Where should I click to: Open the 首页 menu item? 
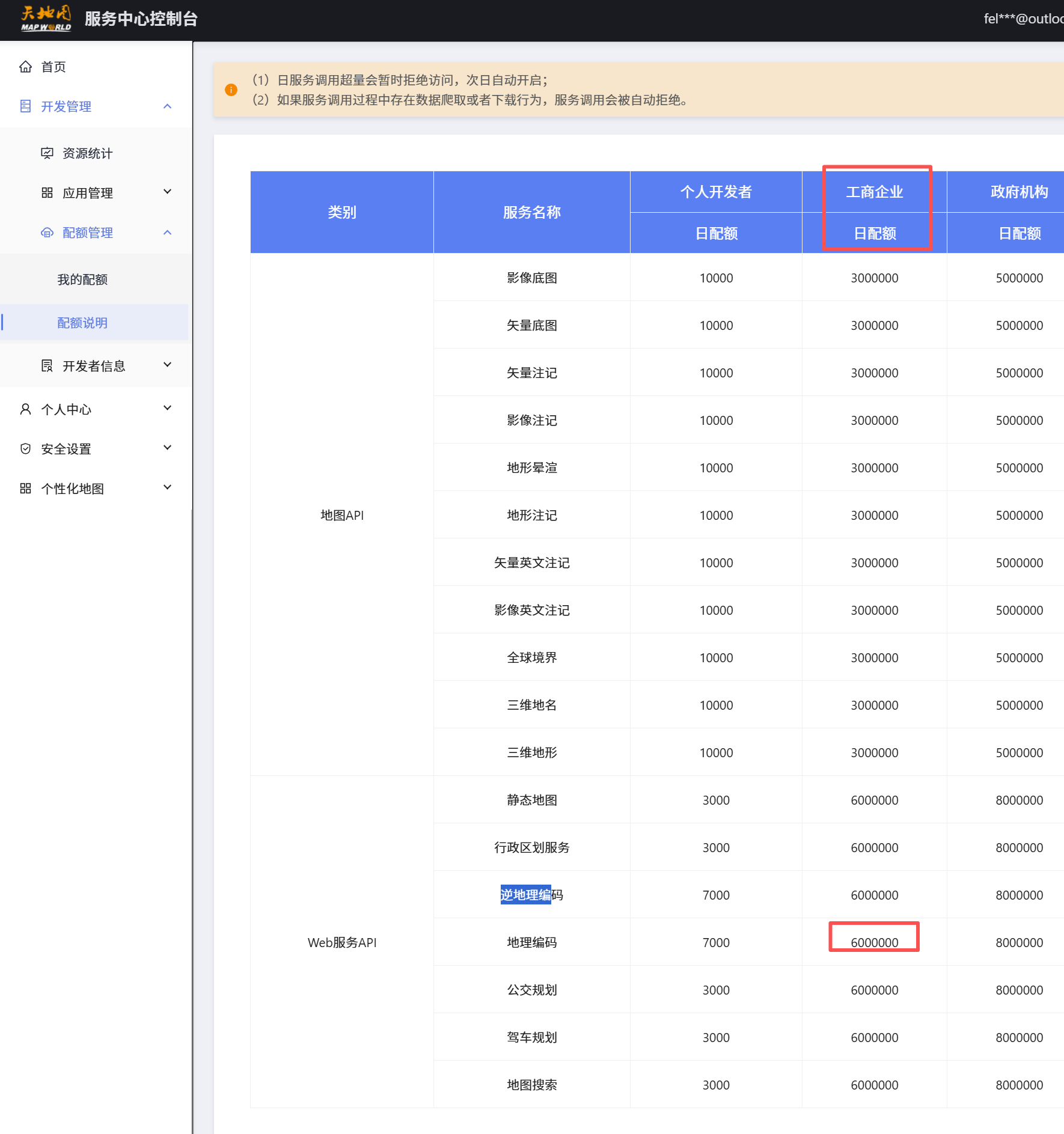point(96,67)
